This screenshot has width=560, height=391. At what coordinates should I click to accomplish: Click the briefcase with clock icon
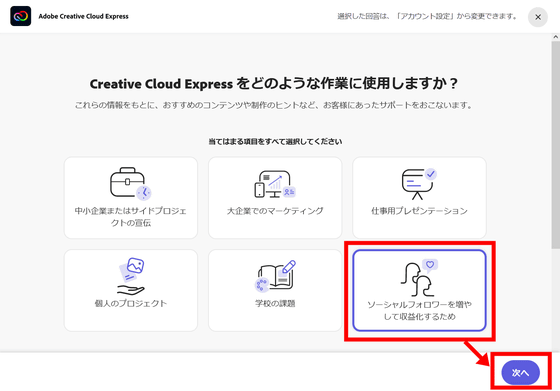[x=131, y=183]
